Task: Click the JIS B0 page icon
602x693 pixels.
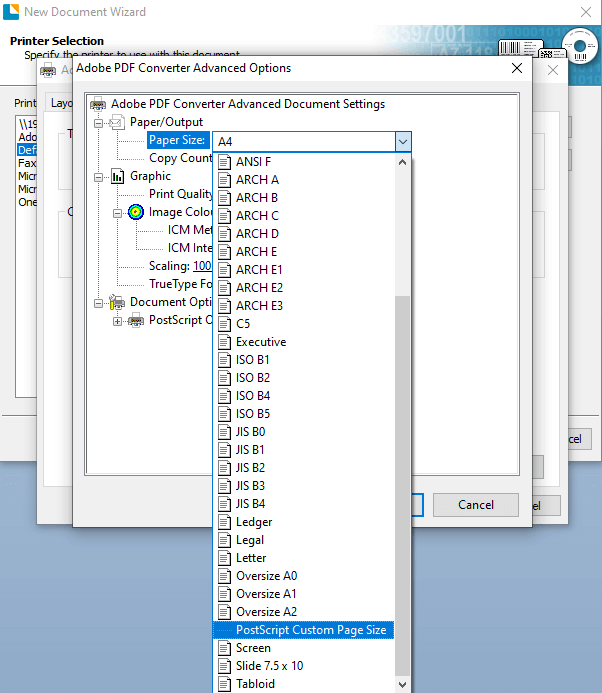Action: (x=225, y=432)
